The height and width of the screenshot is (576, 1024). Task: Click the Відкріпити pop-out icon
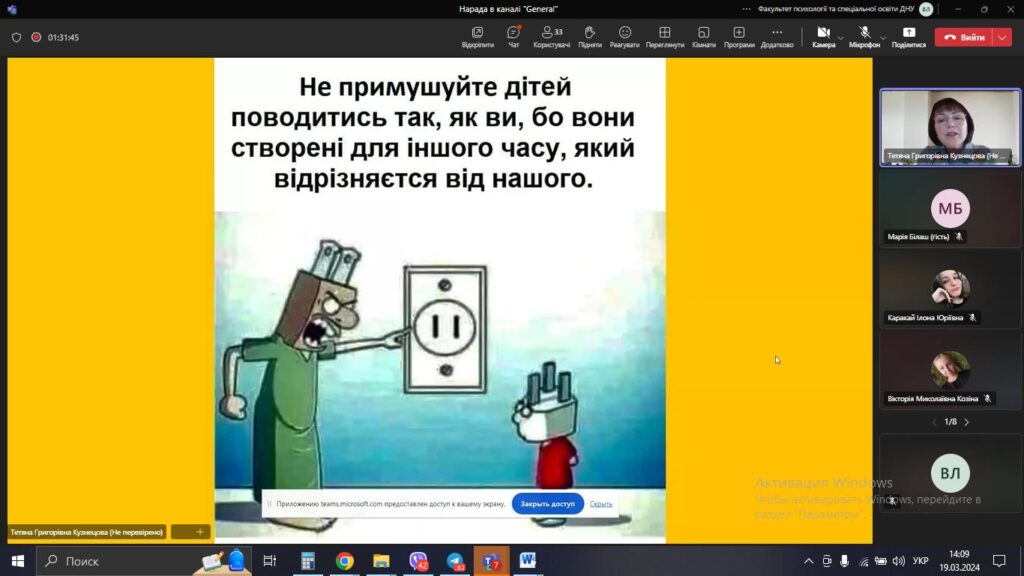pyautogui.click(x=477, y=37)
